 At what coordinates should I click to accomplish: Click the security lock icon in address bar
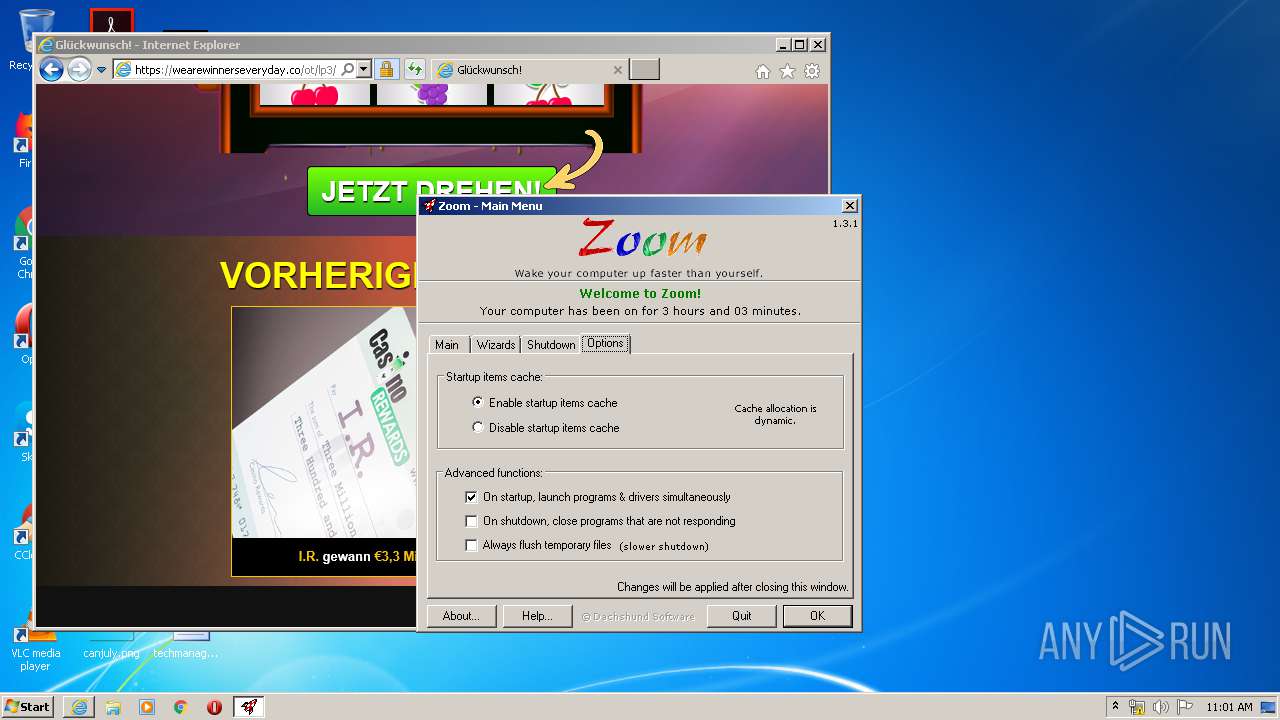click(386, 70)
